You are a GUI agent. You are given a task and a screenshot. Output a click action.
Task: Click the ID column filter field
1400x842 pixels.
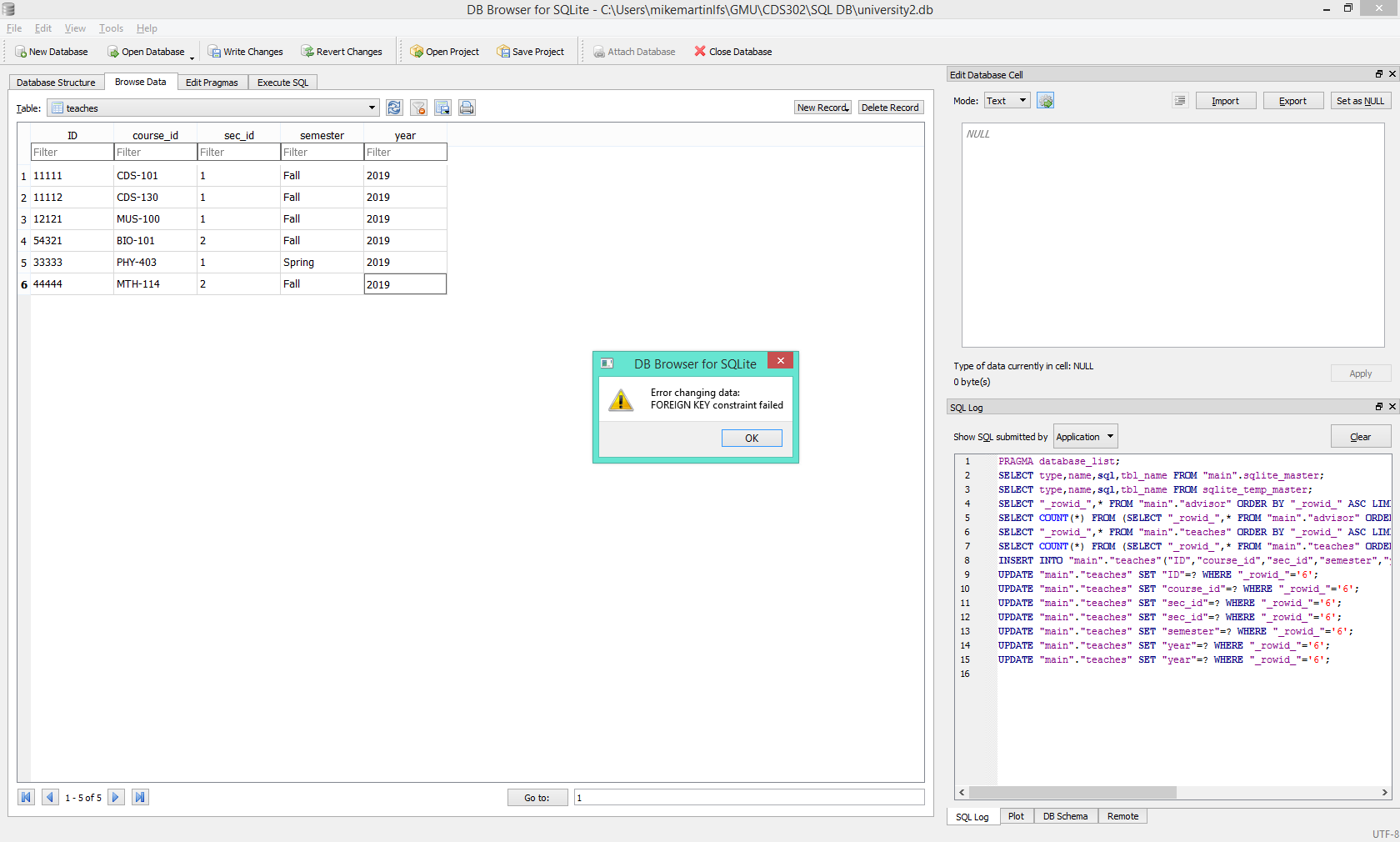[x=72, y=152]
